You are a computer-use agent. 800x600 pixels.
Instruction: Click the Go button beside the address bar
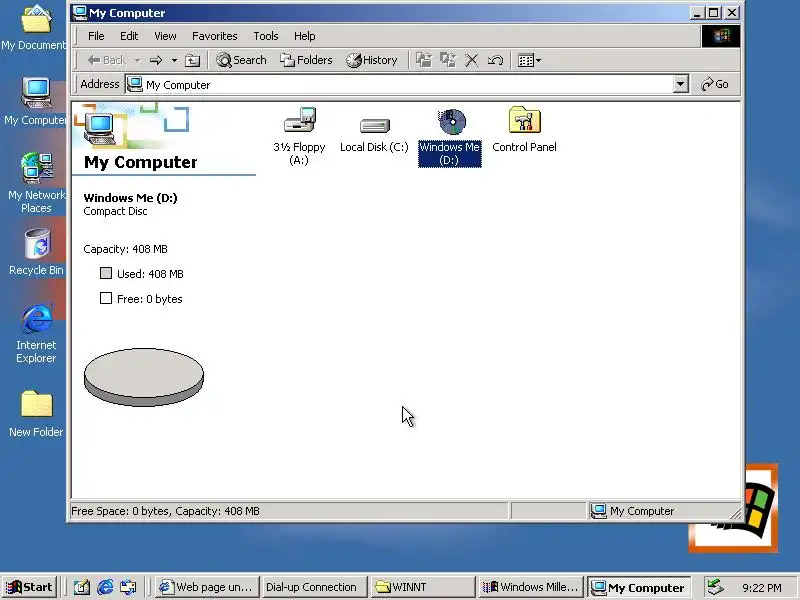click(714, 84)
